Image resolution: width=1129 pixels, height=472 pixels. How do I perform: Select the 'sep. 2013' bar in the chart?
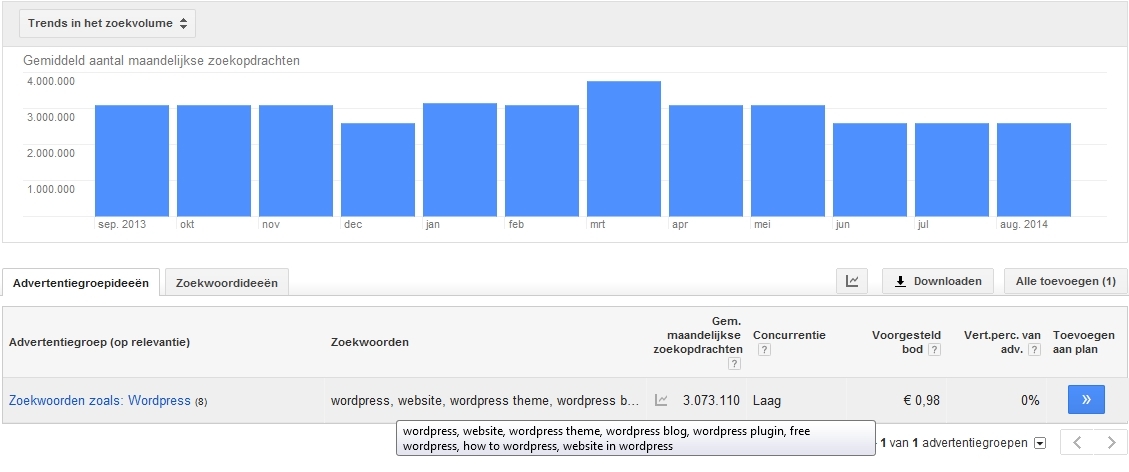pos(132,160)
